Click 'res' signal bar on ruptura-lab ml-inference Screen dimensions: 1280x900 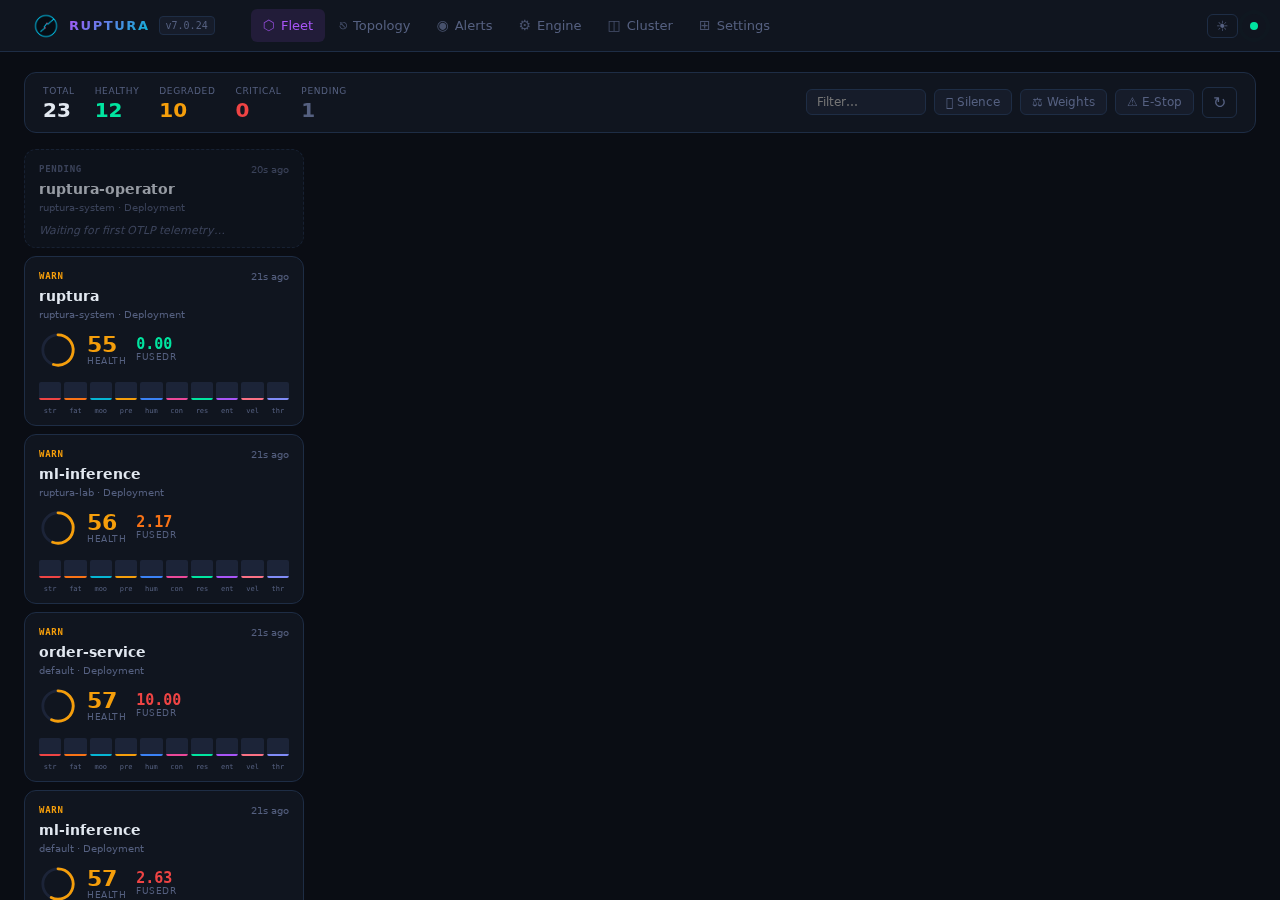coord(202,569)
